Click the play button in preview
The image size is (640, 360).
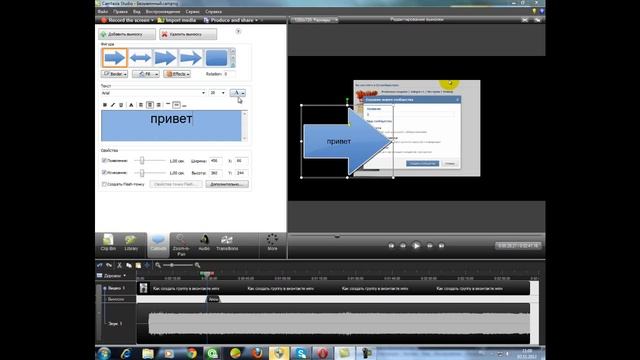tap(416, 246)
